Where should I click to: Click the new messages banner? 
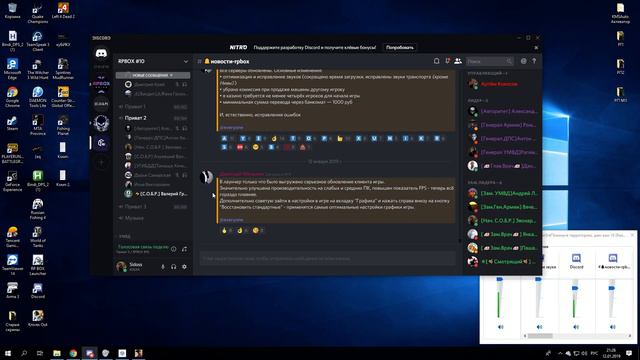click(x=153, y=75)
